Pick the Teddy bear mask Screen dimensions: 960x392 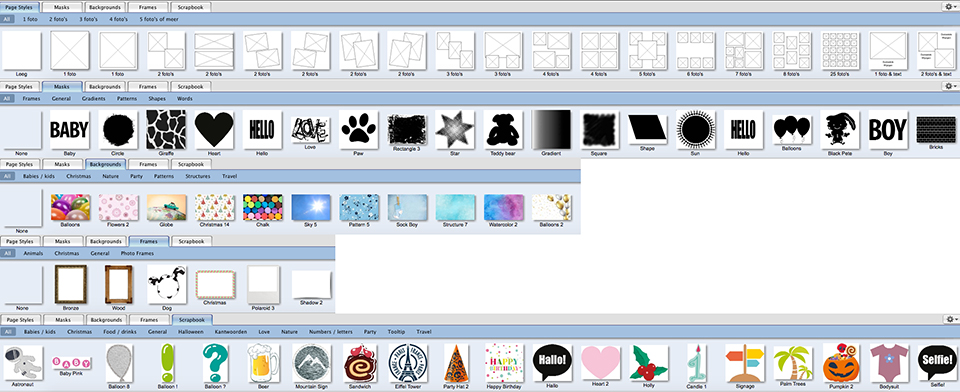pyautogui.click(x=503, y=129)
